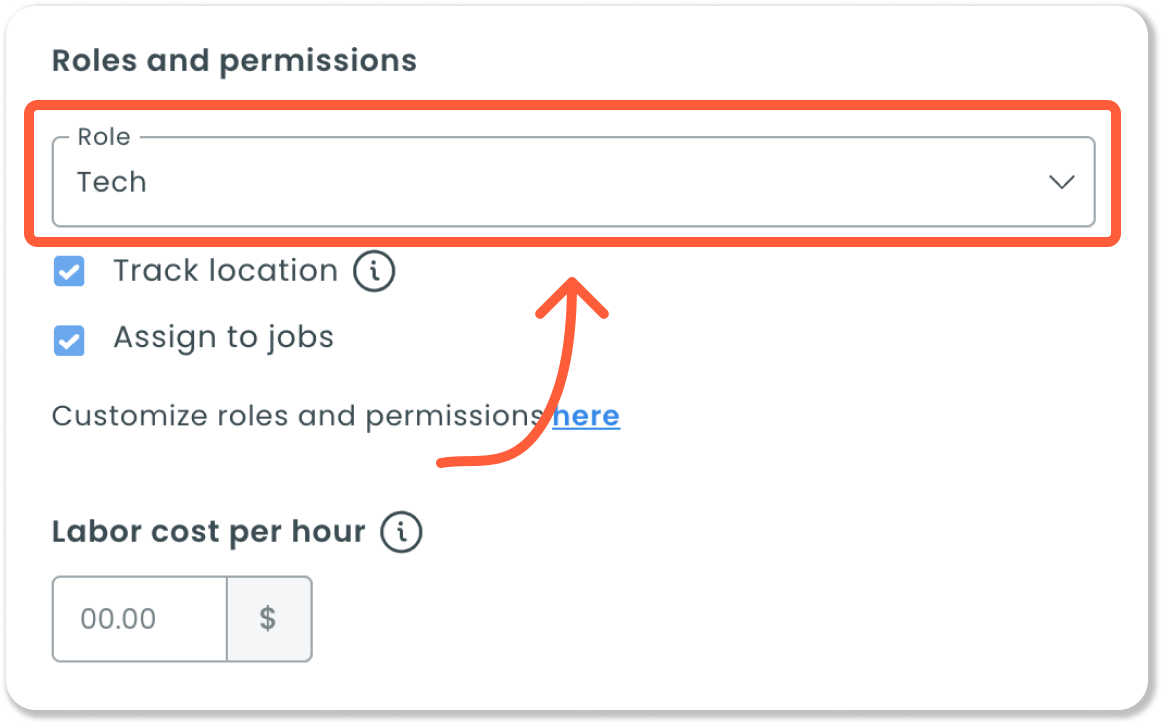Click the Labor cost amount input field
The width and height of the screenshot is (1162, 724).
pyautogui.click(x=140, y=619)
